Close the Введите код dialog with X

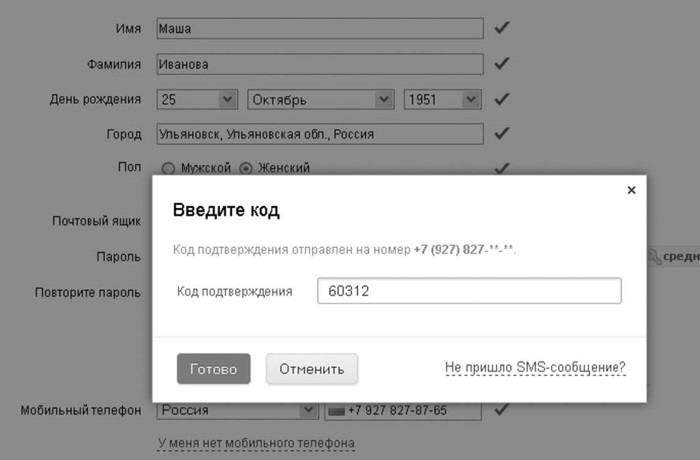631,190
